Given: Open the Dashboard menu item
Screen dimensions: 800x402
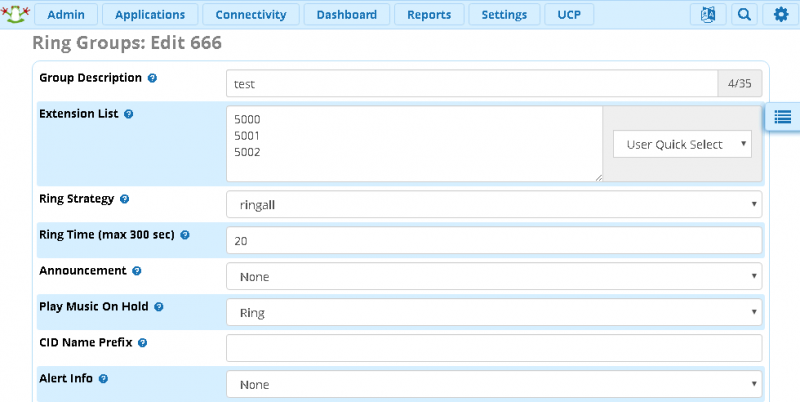Looking at the screenshot, I should tap(347, 14).
